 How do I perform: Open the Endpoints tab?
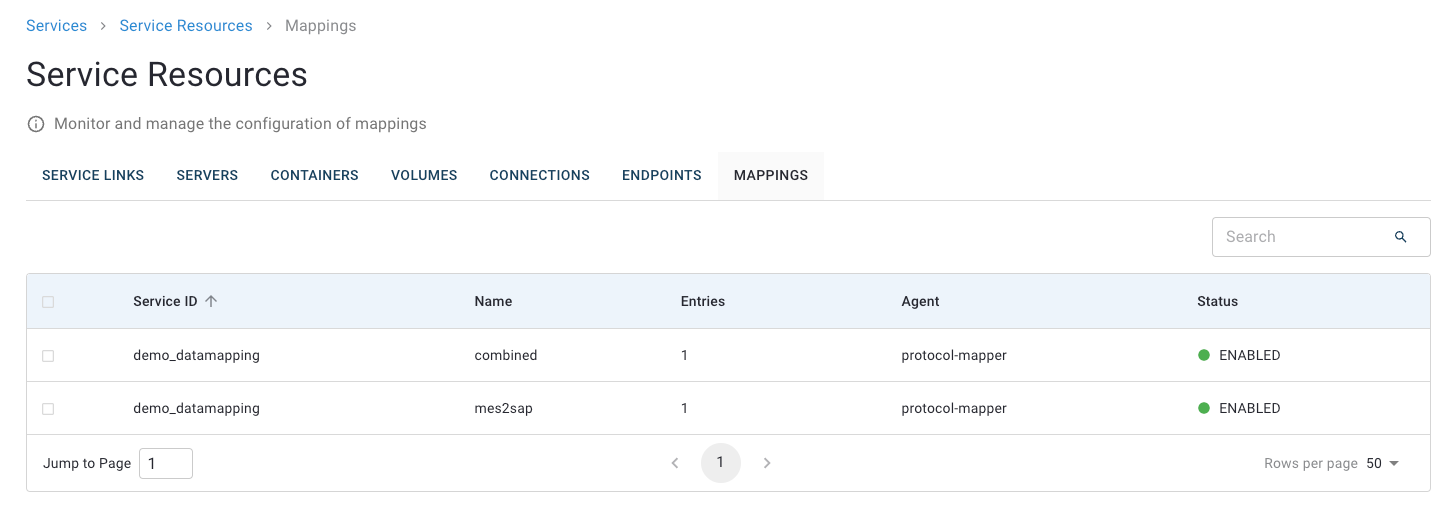(x=661, y=175)
